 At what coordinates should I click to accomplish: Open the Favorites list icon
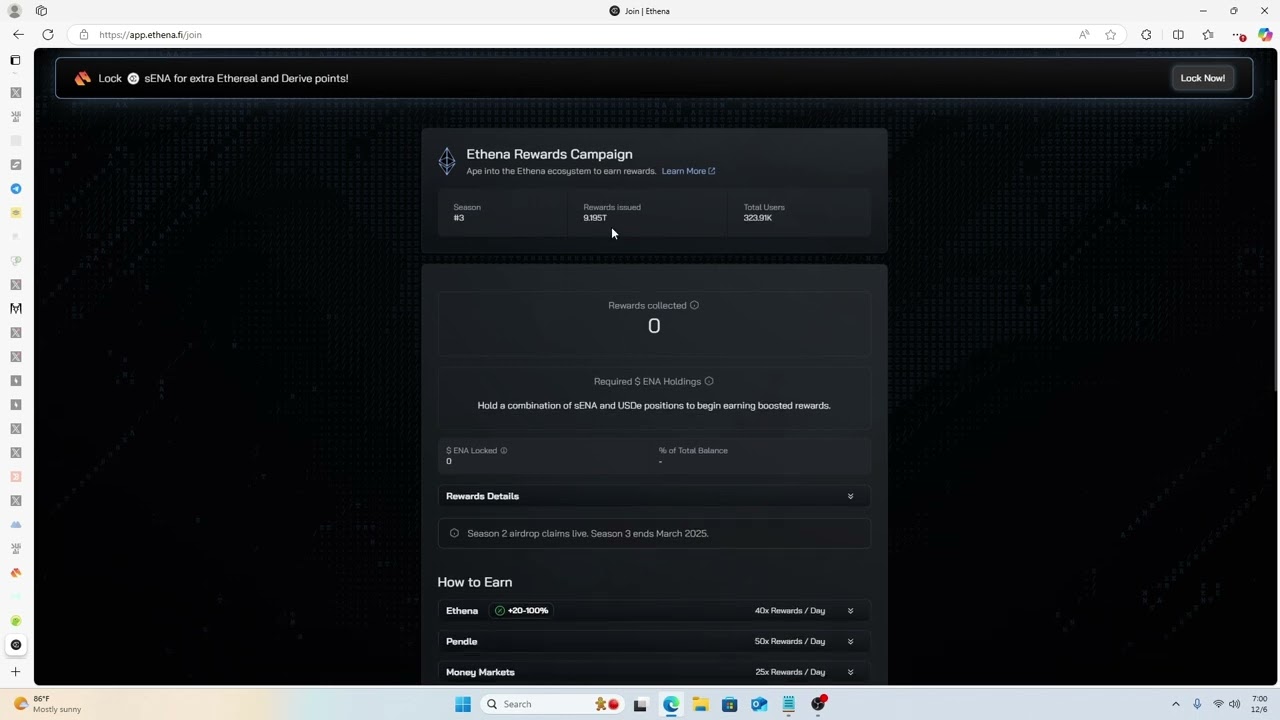click(1208, 34)
